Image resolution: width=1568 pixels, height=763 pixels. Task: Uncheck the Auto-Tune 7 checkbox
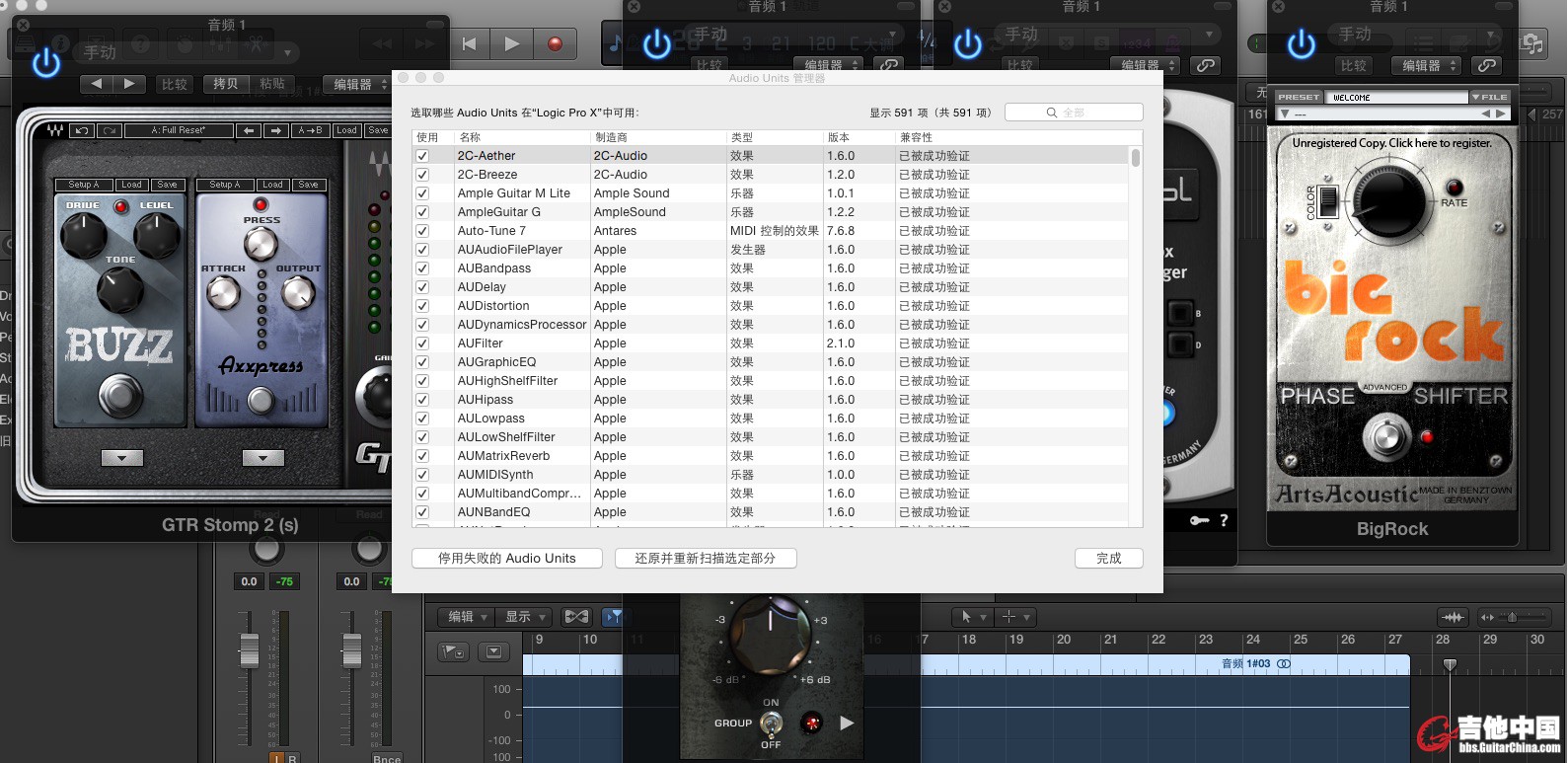coord(422,231)
